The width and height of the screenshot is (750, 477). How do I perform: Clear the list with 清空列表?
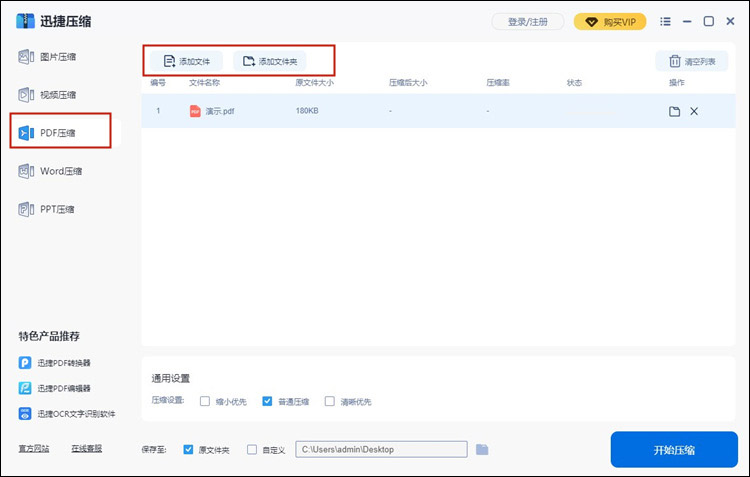point(692,61)
